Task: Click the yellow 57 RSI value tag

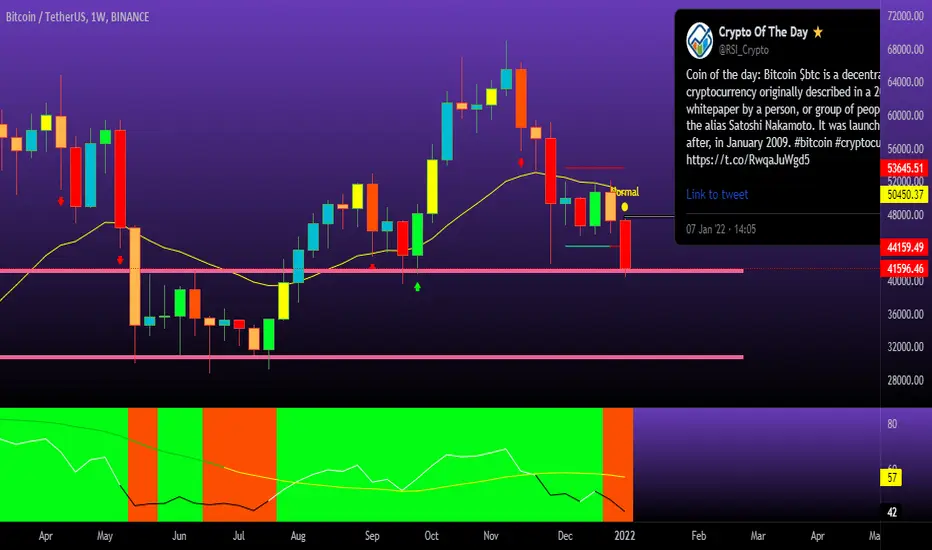Action: pos(892,477)
